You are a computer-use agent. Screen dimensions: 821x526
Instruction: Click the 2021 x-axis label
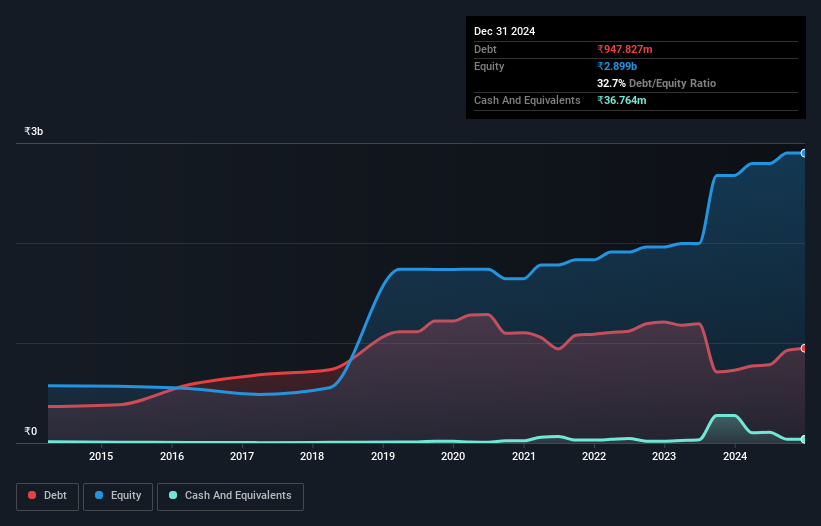coord(524,456)
